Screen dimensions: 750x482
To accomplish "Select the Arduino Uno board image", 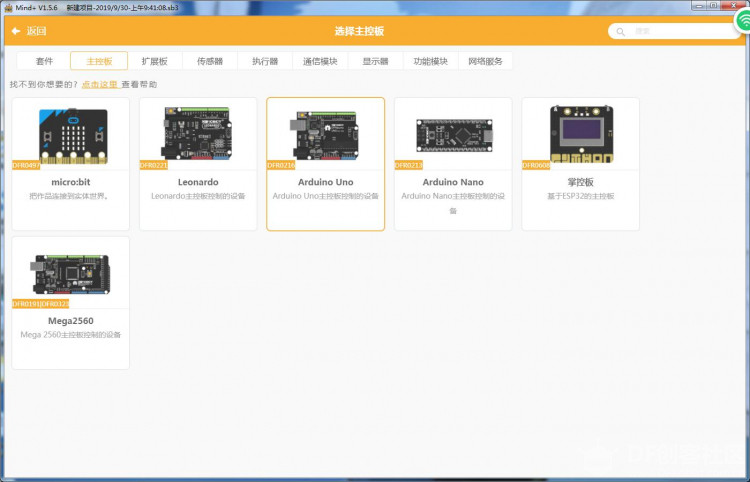I will [x=323, y=135].
